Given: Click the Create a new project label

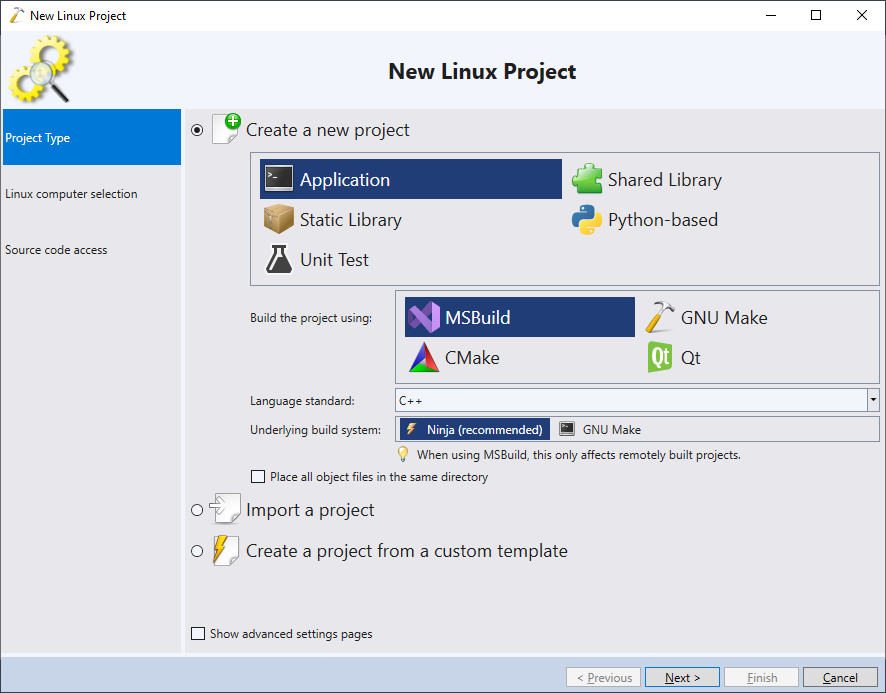Looking at the screenshot, I should coord(327,130).
